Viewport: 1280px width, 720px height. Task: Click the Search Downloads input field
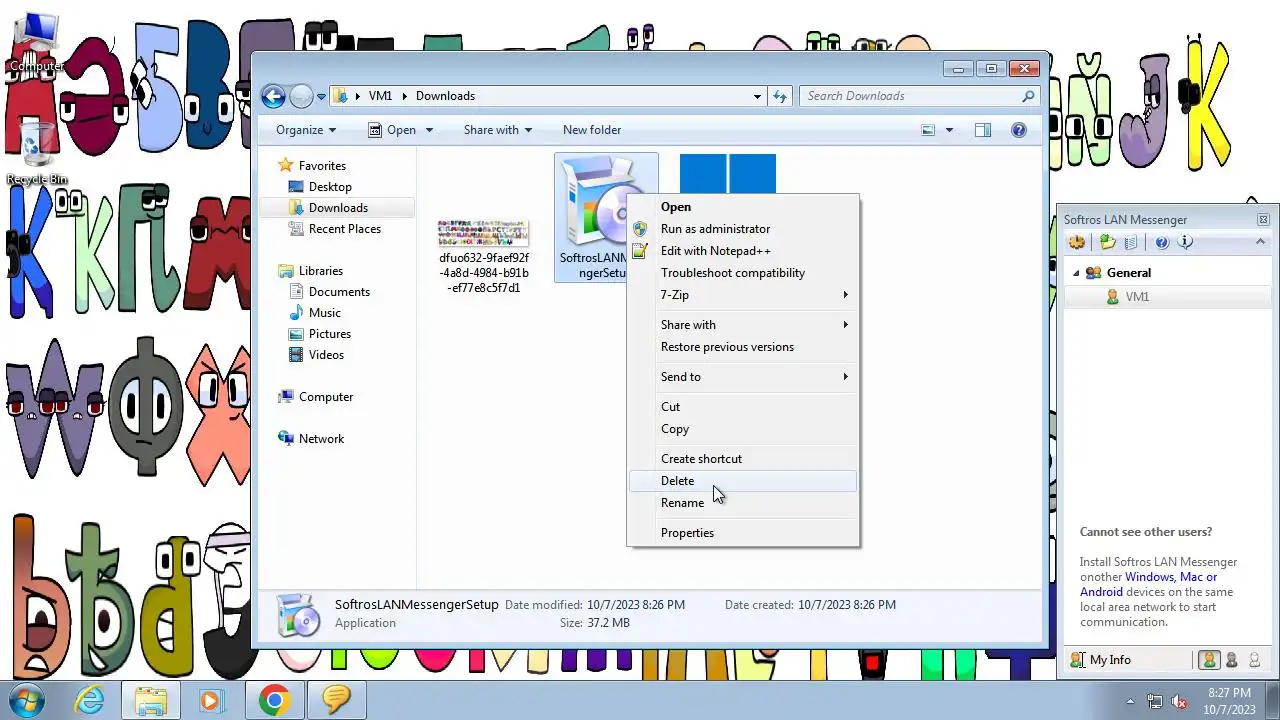pos(910,96)
